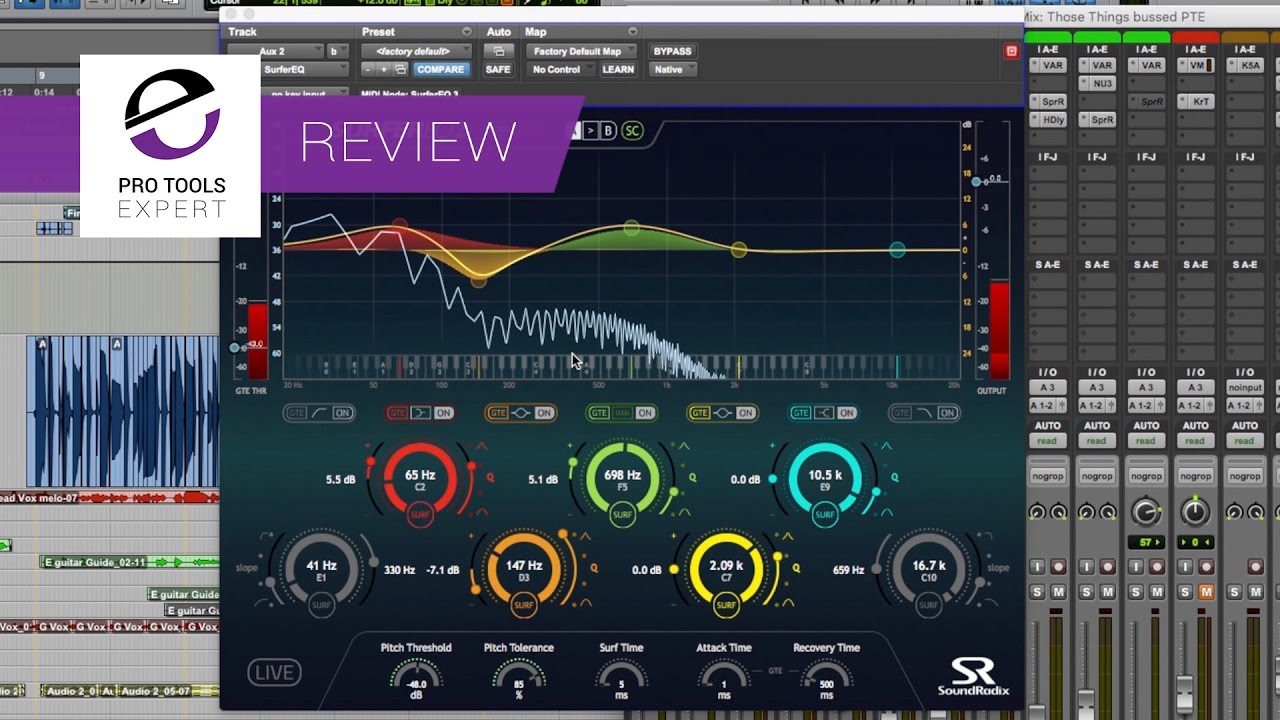Click GTE on the orange bell band
1280x720 pixels.
coord(498,413)
